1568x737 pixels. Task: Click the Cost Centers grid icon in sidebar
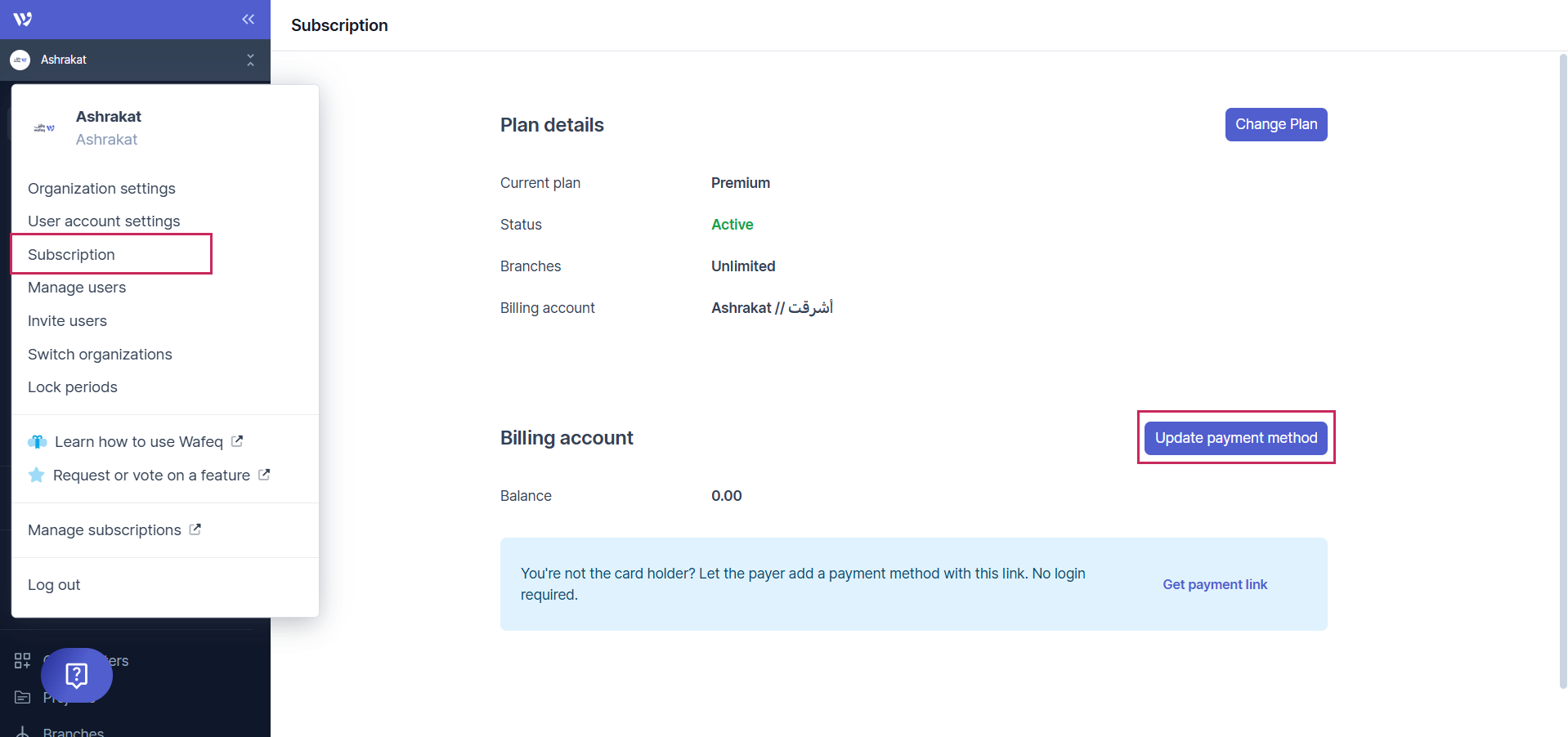click(22, 660)
